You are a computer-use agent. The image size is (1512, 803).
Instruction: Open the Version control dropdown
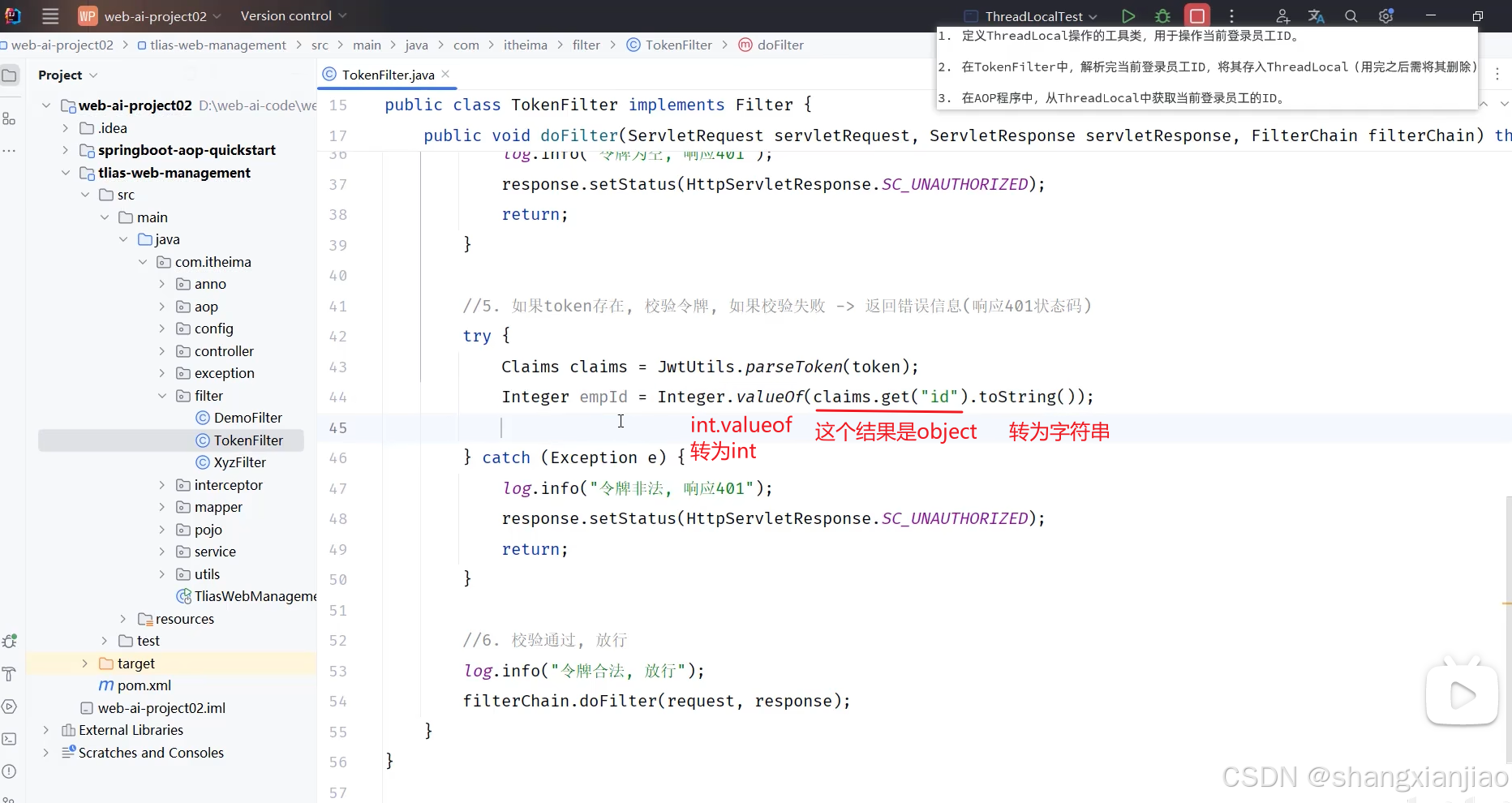point(294,16)
